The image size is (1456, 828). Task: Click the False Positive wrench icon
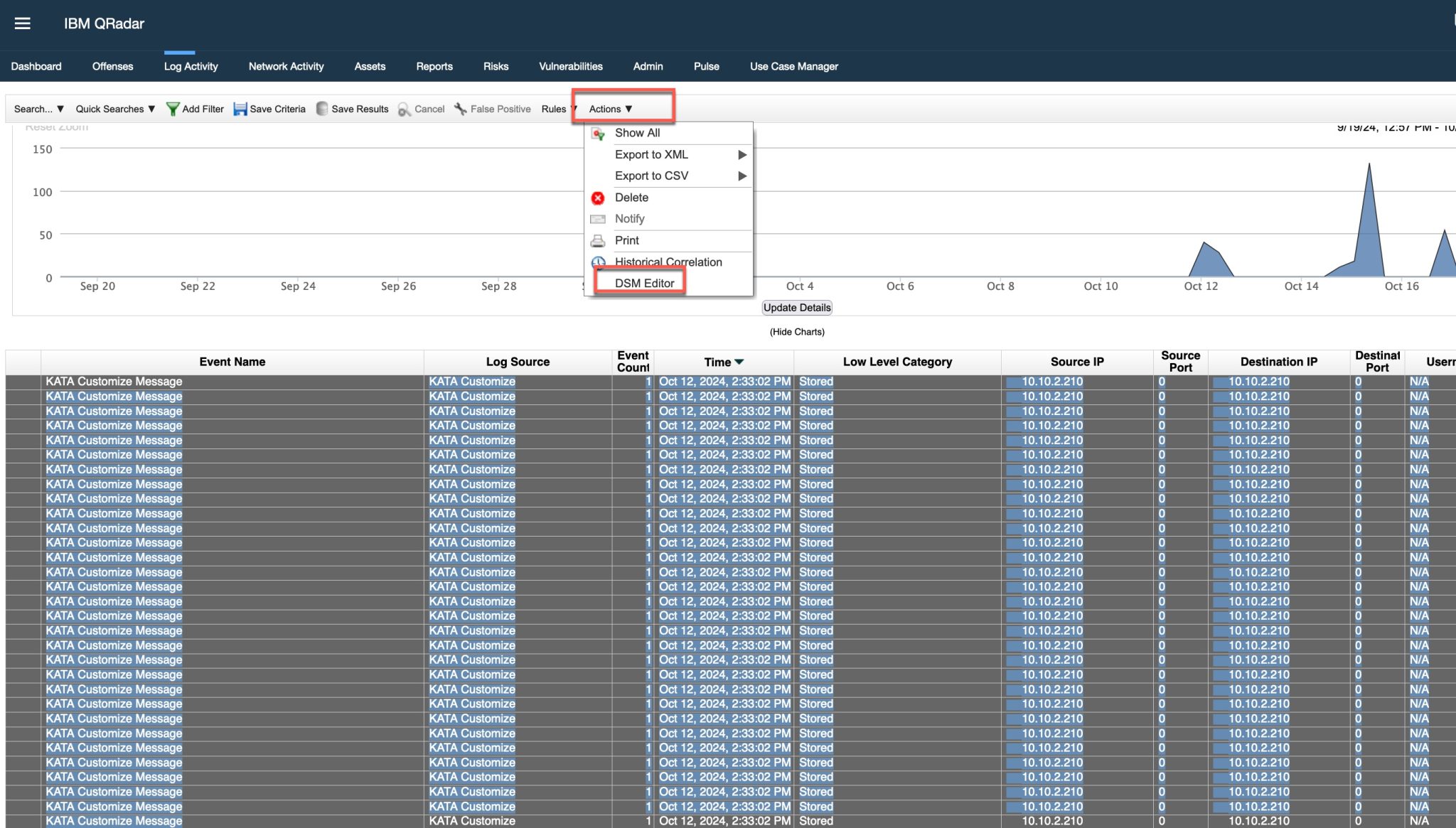click(x=462, y=109)
